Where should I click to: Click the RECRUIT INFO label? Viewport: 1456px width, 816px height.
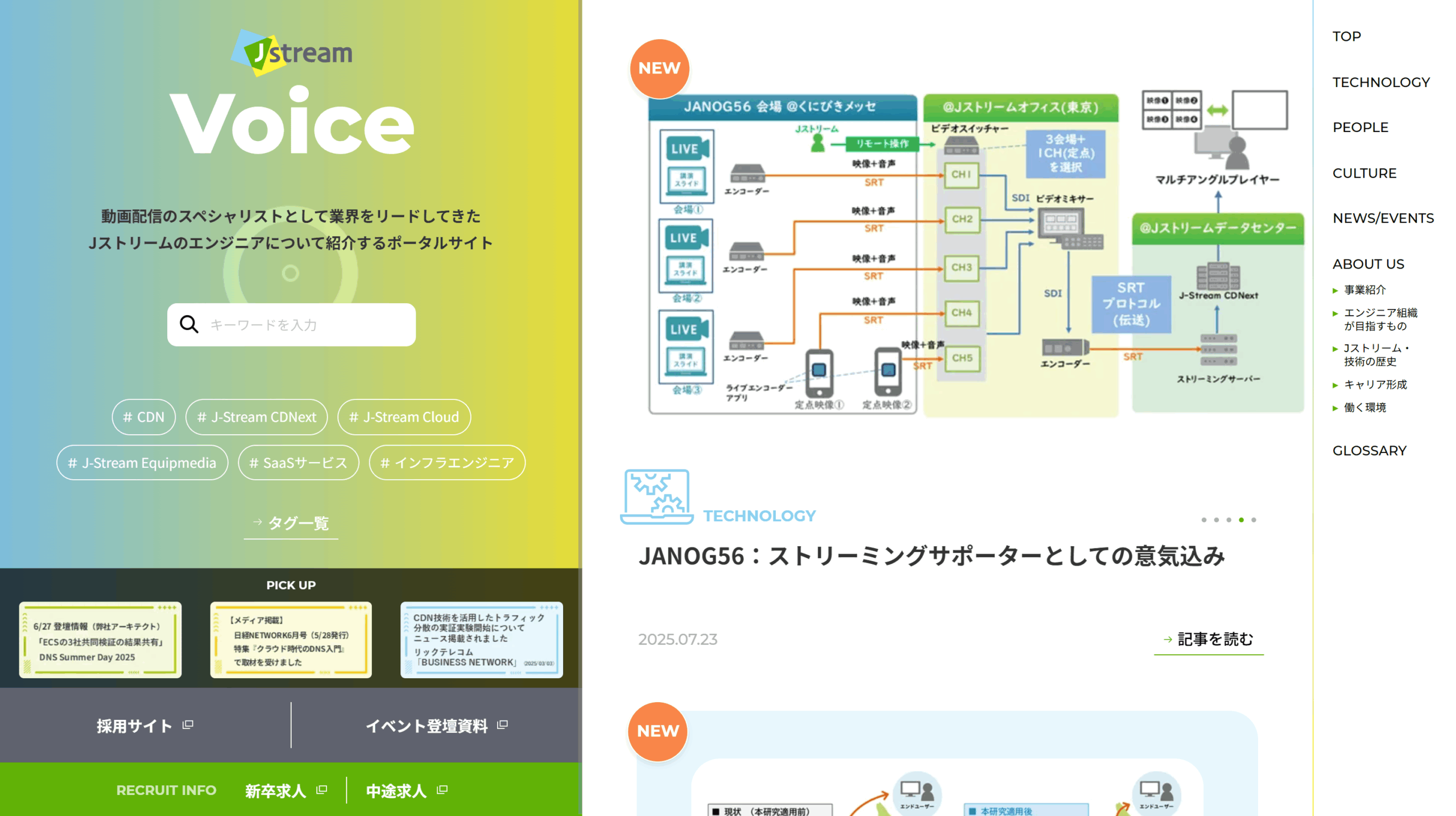tap(166, 790)
